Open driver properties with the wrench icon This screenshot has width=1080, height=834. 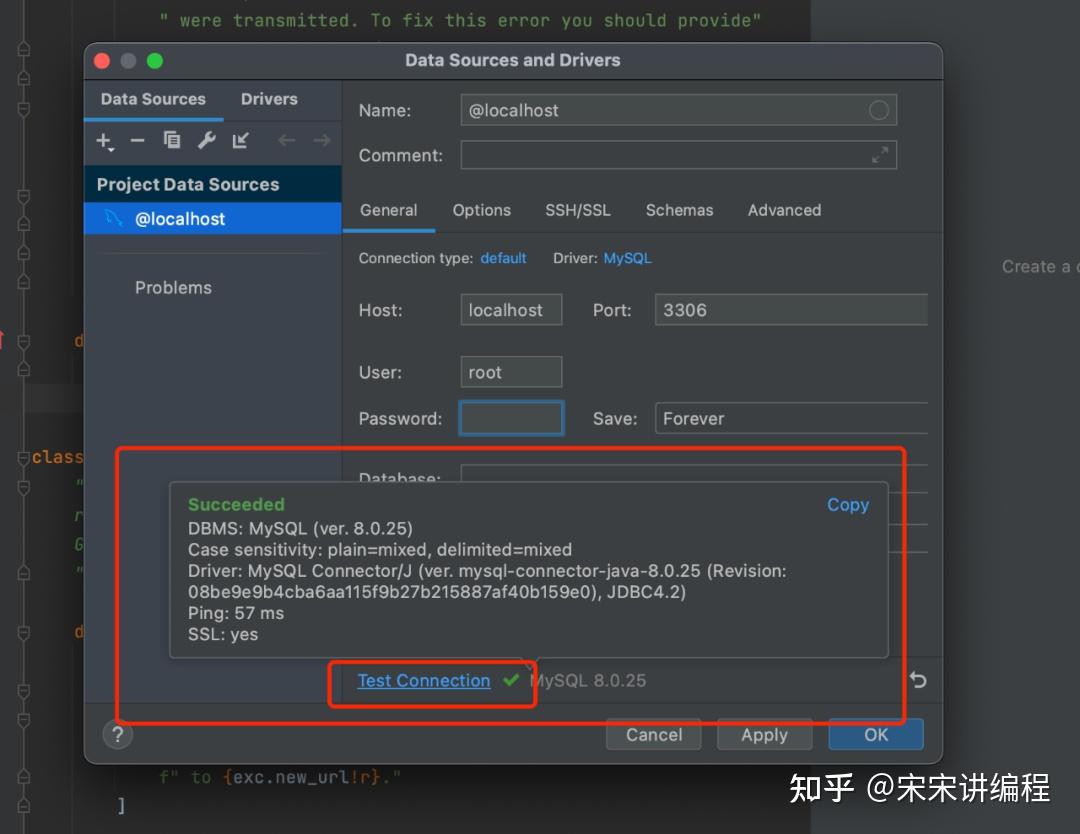pos(206,141)
